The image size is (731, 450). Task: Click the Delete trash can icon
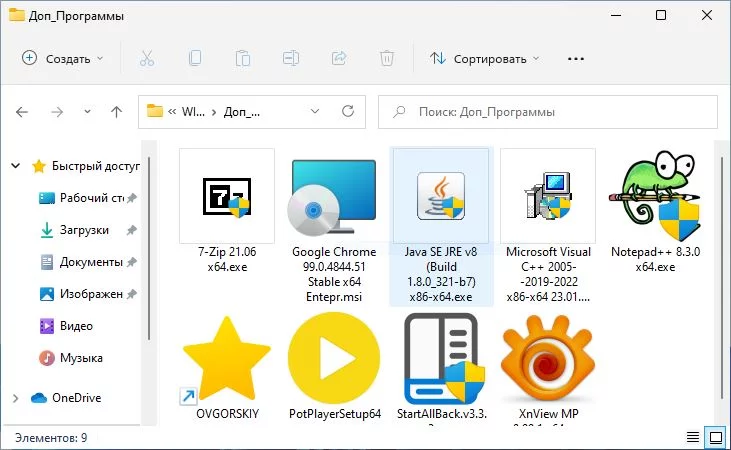pos(387,58)
